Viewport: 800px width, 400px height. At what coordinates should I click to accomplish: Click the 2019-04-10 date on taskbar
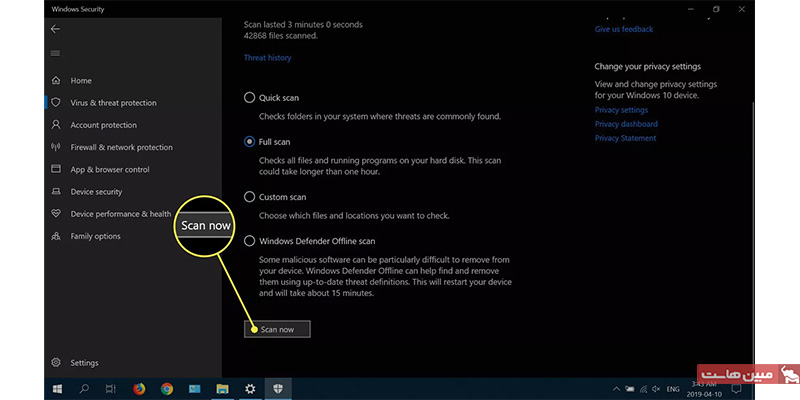pos(705,394)
